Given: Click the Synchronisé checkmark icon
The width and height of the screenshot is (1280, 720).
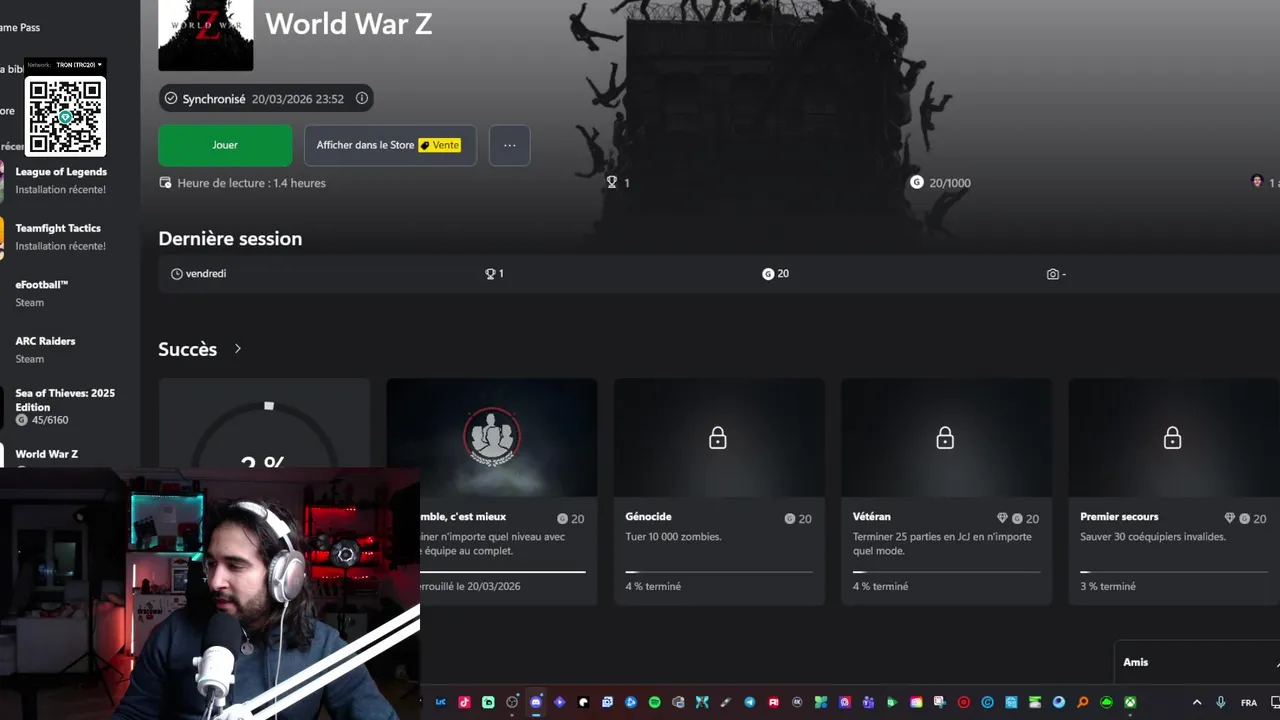Looking at the screenshot, I should [171, 99].
